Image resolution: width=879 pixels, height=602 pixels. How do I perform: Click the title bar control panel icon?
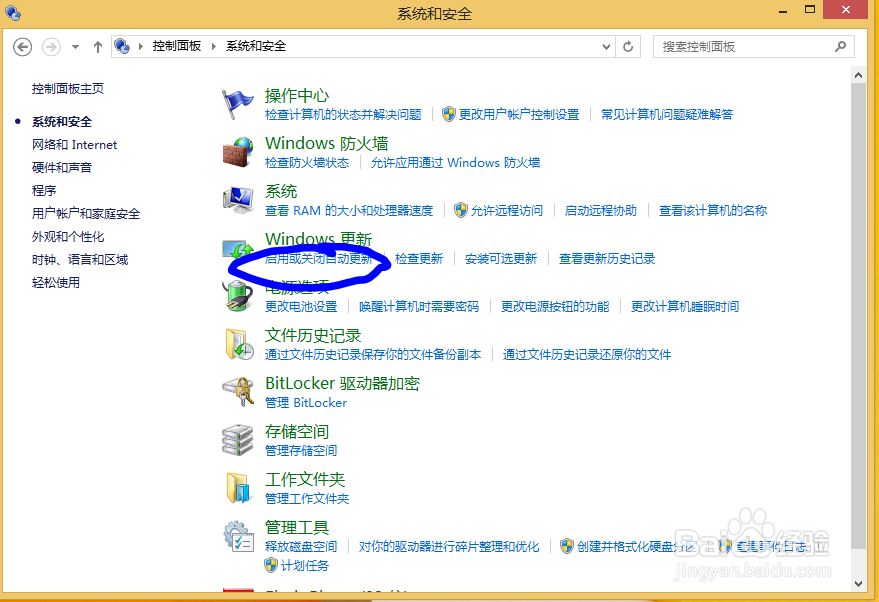coord(13,12)
